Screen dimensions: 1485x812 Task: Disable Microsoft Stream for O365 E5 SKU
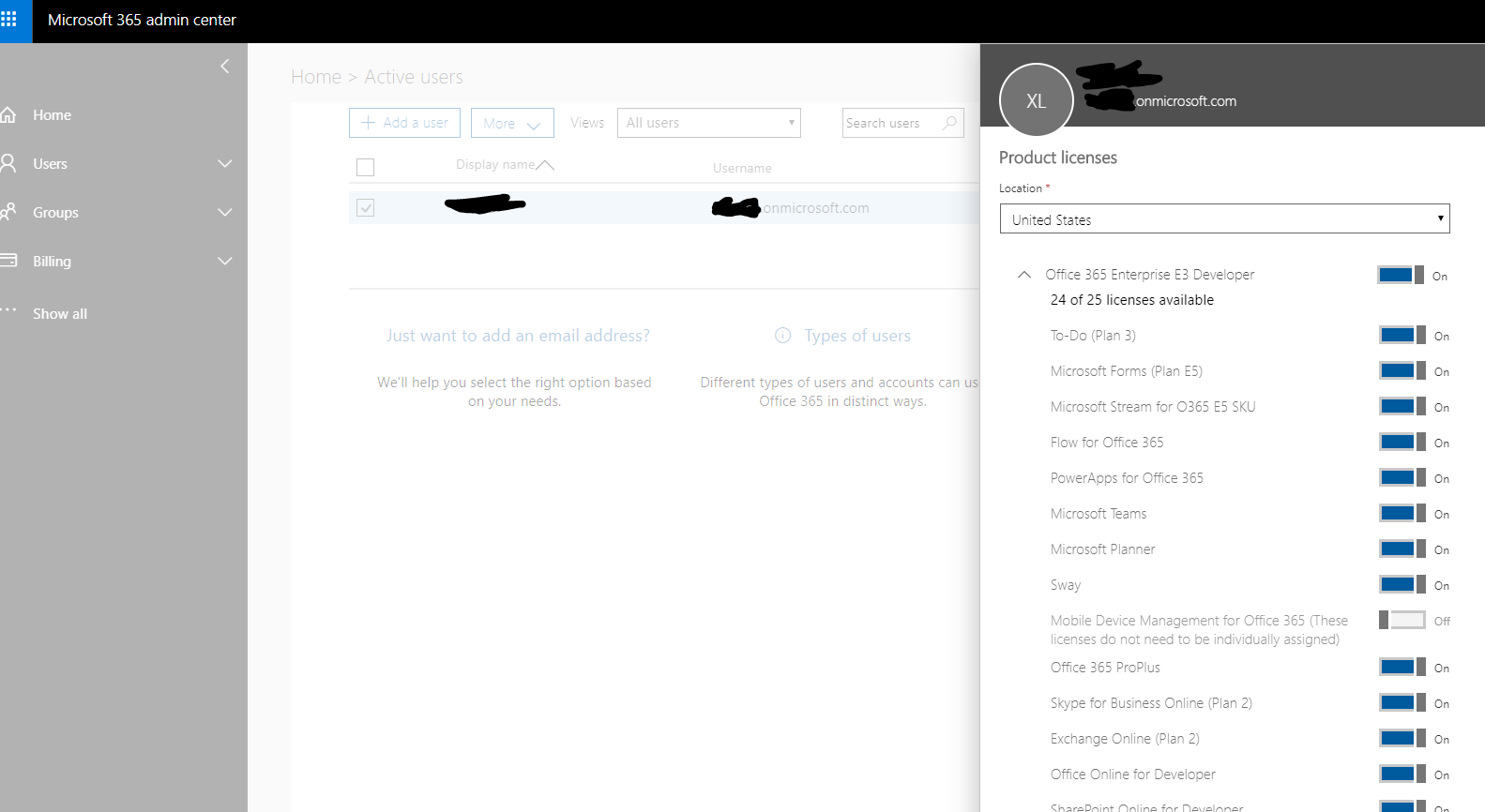1402,406
